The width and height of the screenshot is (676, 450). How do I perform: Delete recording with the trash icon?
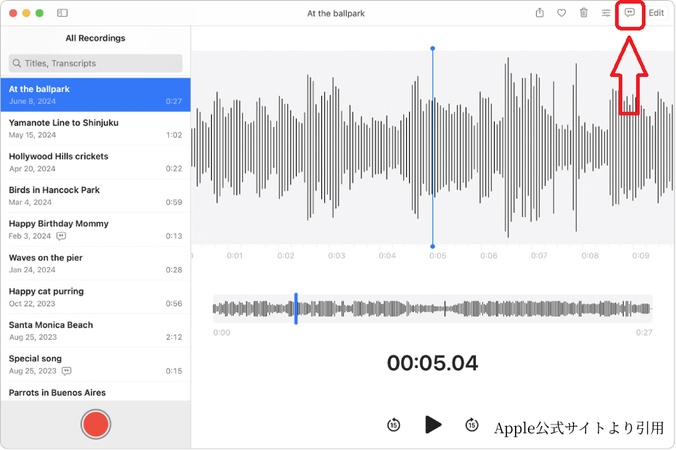[583, 13]
